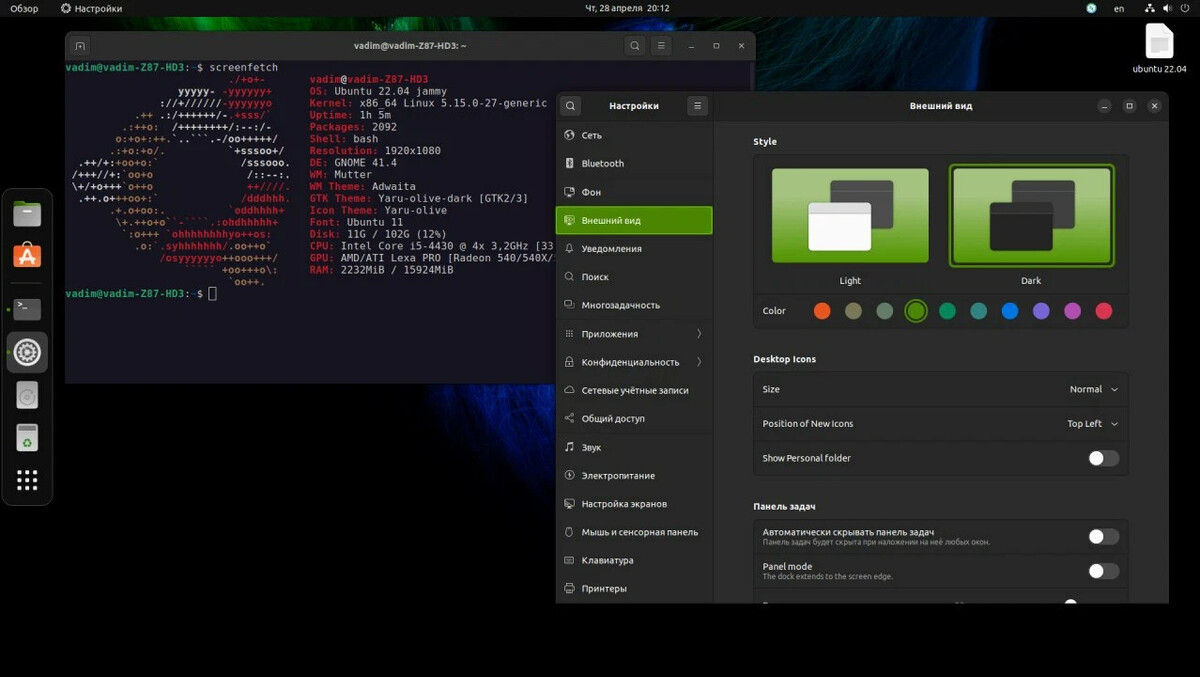Open the Клавиатура settings panel

point(634,560)
